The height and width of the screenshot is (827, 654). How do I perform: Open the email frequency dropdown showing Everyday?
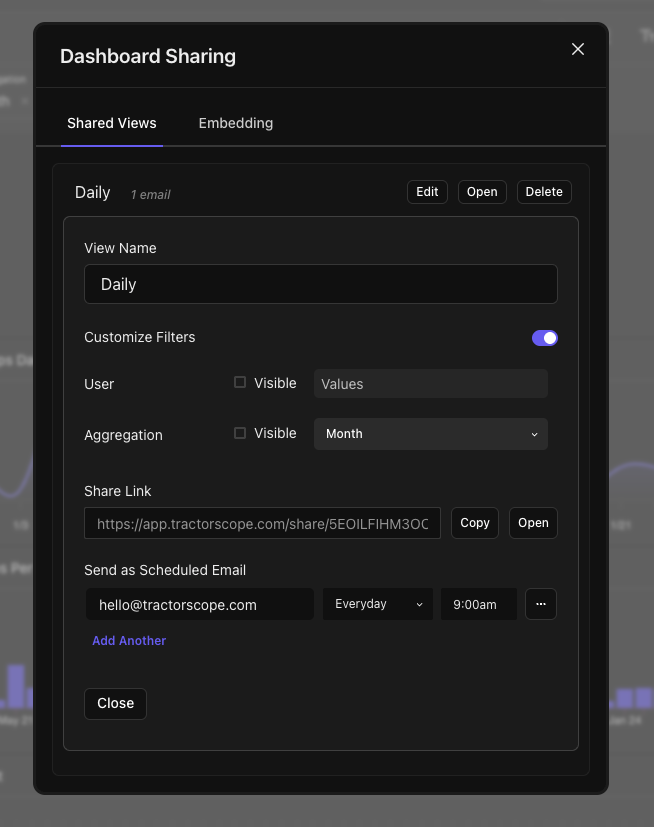[x=377, y=604]
